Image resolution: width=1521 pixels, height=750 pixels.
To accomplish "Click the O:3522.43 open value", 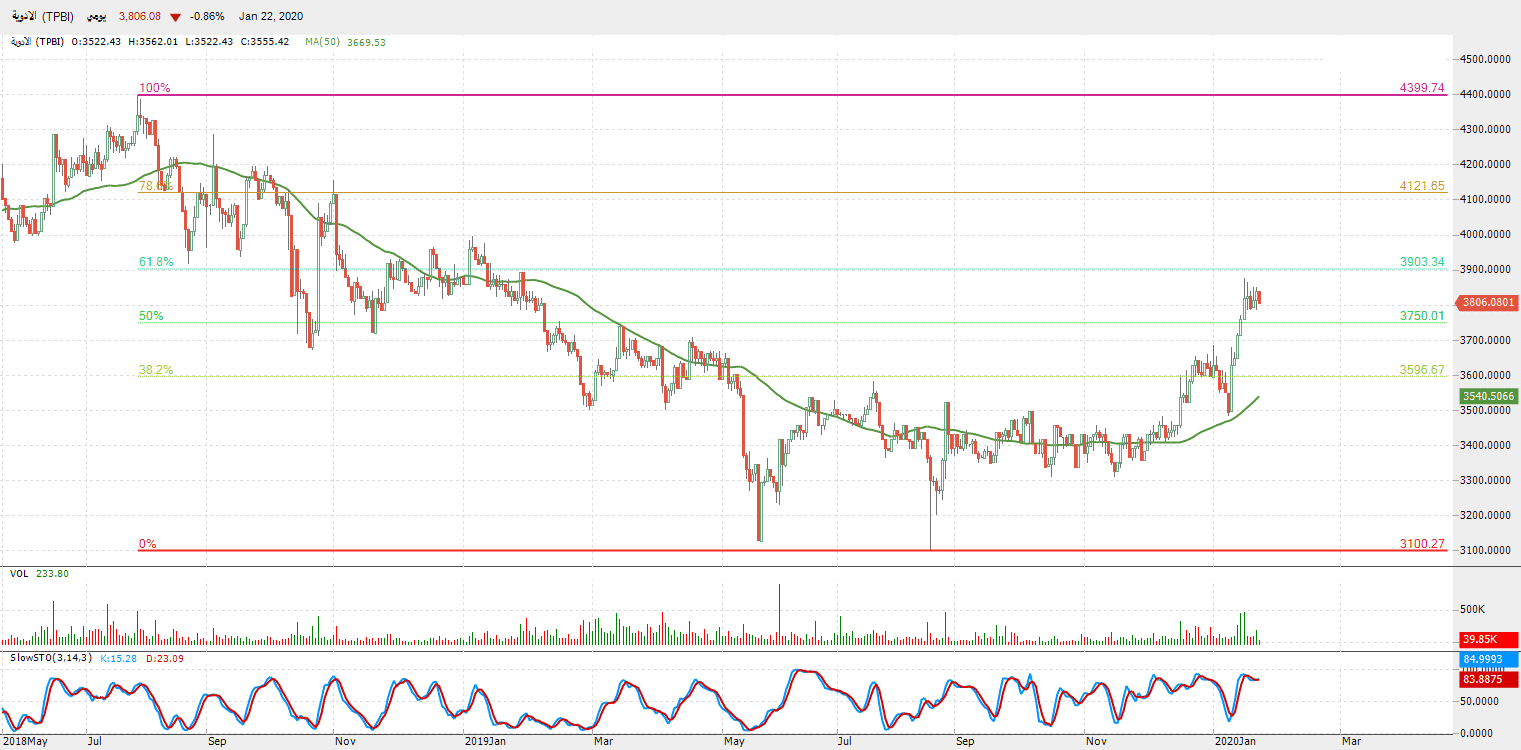I will pos(97,42).
